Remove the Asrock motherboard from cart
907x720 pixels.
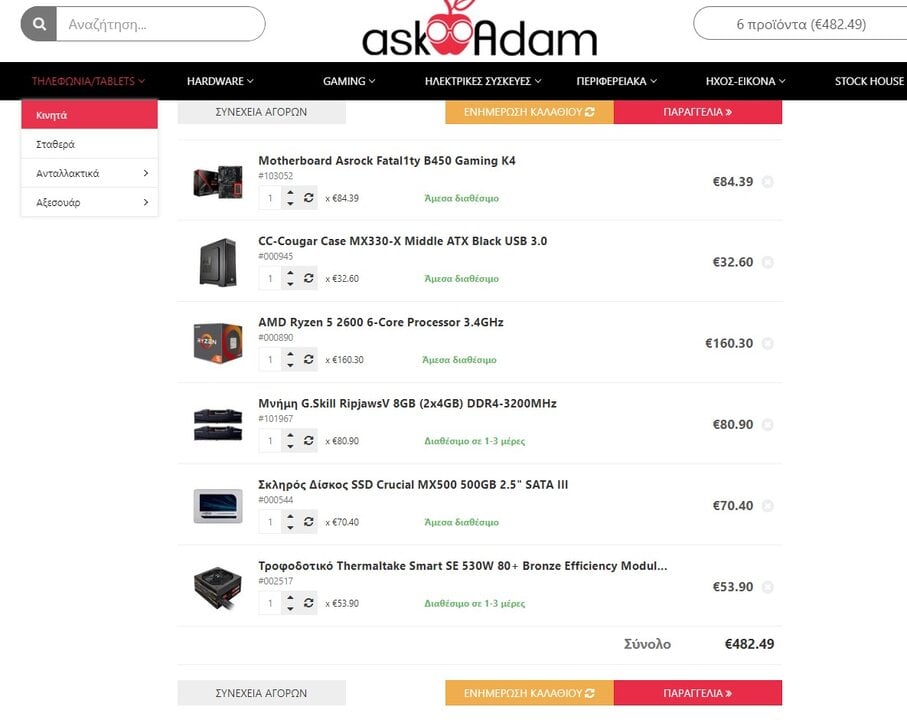768,182
